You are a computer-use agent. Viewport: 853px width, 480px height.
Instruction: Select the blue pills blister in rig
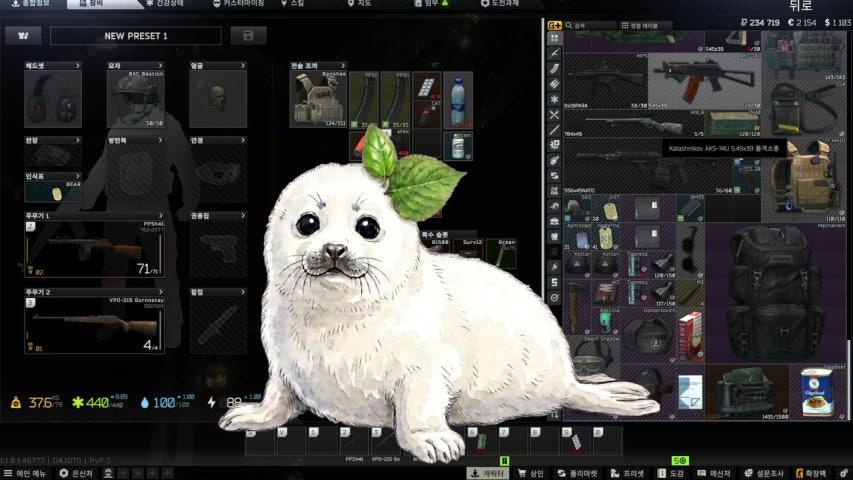(x=426, y=87)
